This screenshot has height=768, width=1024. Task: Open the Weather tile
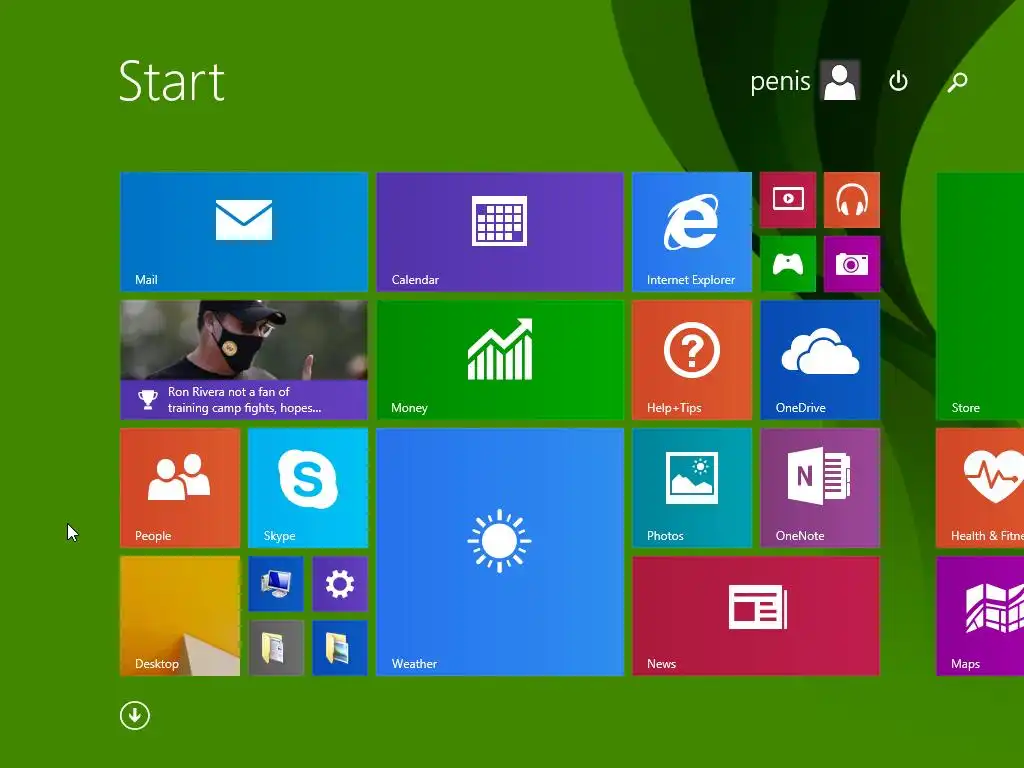[500, 552]
